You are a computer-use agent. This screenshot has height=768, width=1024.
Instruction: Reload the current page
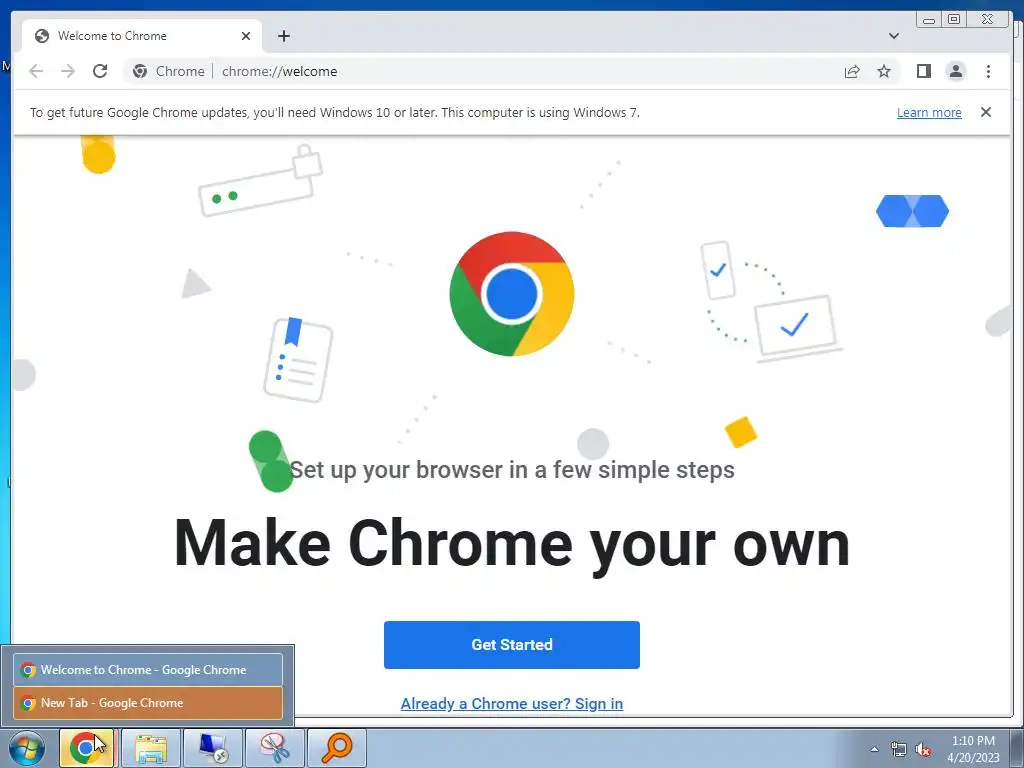pyautogui.click(x=100, y=71)
